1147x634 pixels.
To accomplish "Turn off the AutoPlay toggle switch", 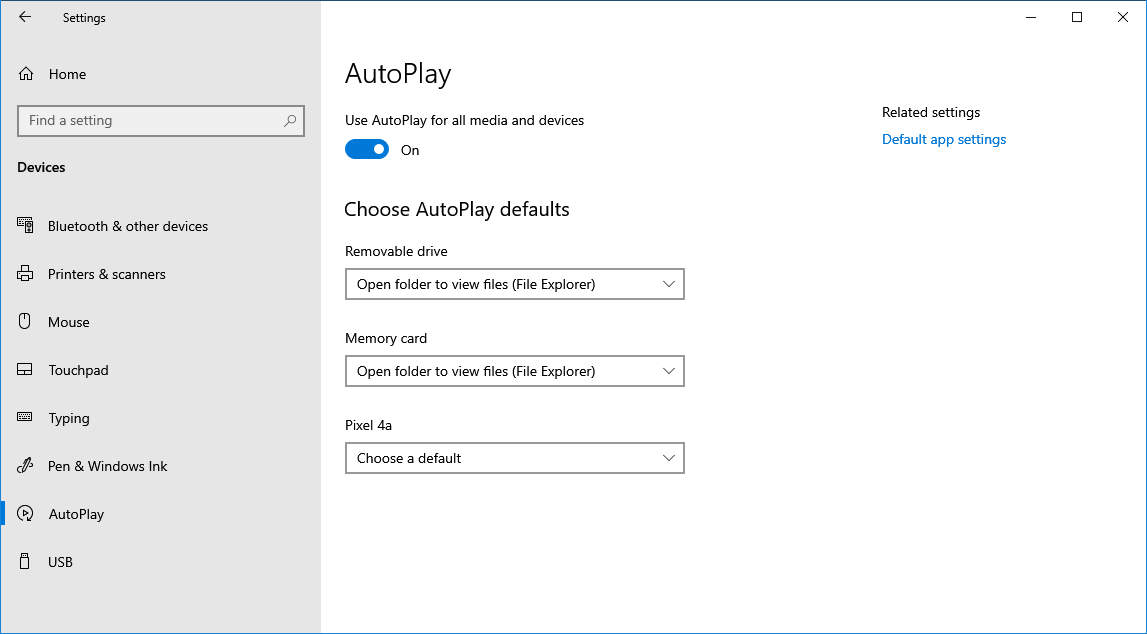I will pyautogui.click(x=367, y=150).
